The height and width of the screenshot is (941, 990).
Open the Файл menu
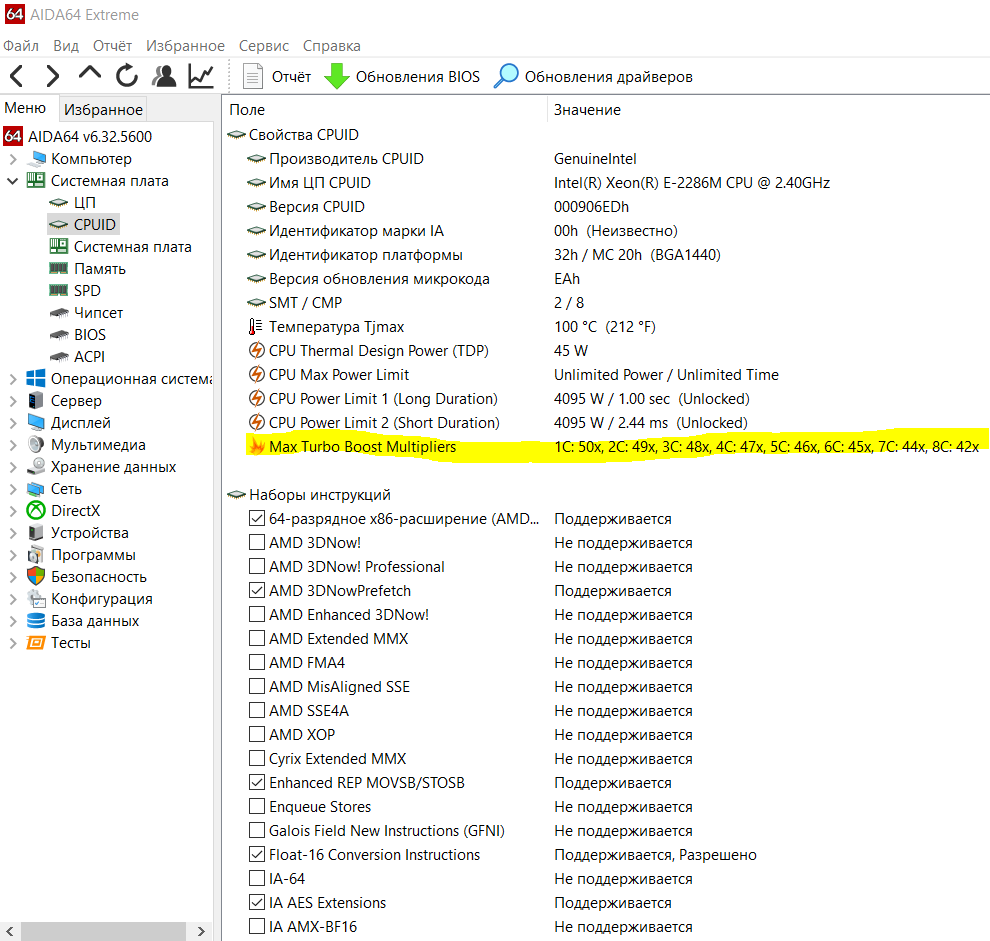pyautogui.click(x=21, y=46)
